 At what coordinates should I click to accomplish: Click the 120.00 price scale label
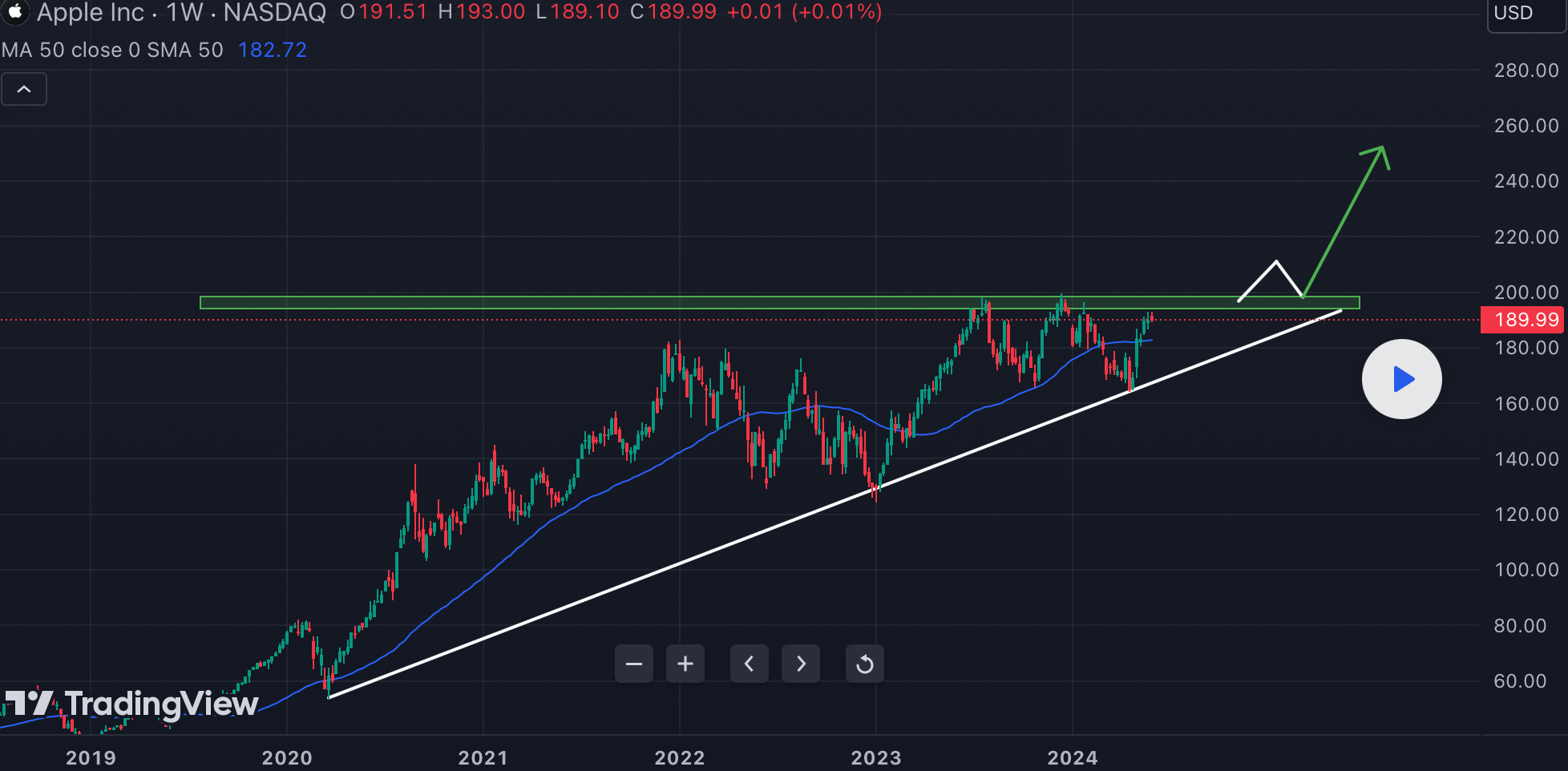point(1526,515)
